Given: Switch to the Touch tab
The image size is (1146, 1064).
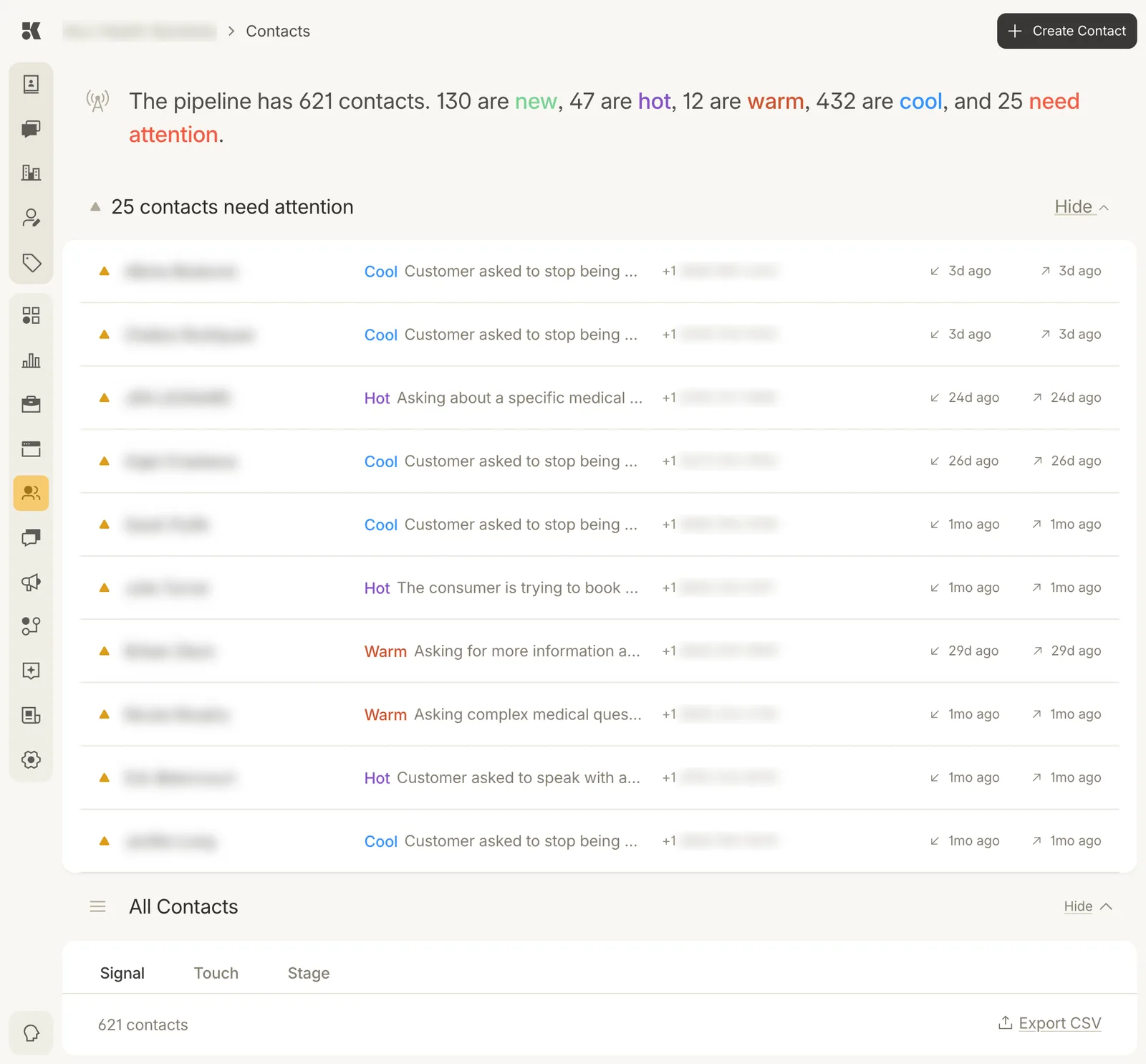Looking at the screenshot, I should [x=216, y=973].
